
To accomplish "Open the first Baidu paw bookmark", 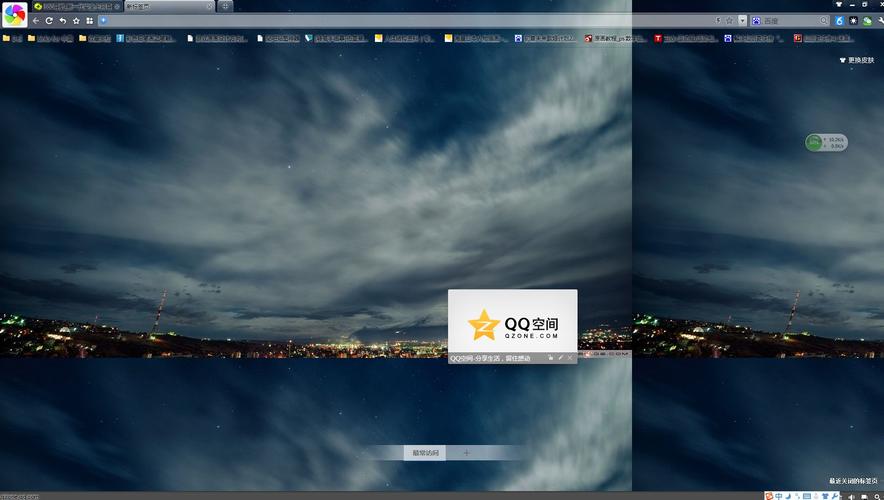I will pyautogui.click(x=546, y=38).
